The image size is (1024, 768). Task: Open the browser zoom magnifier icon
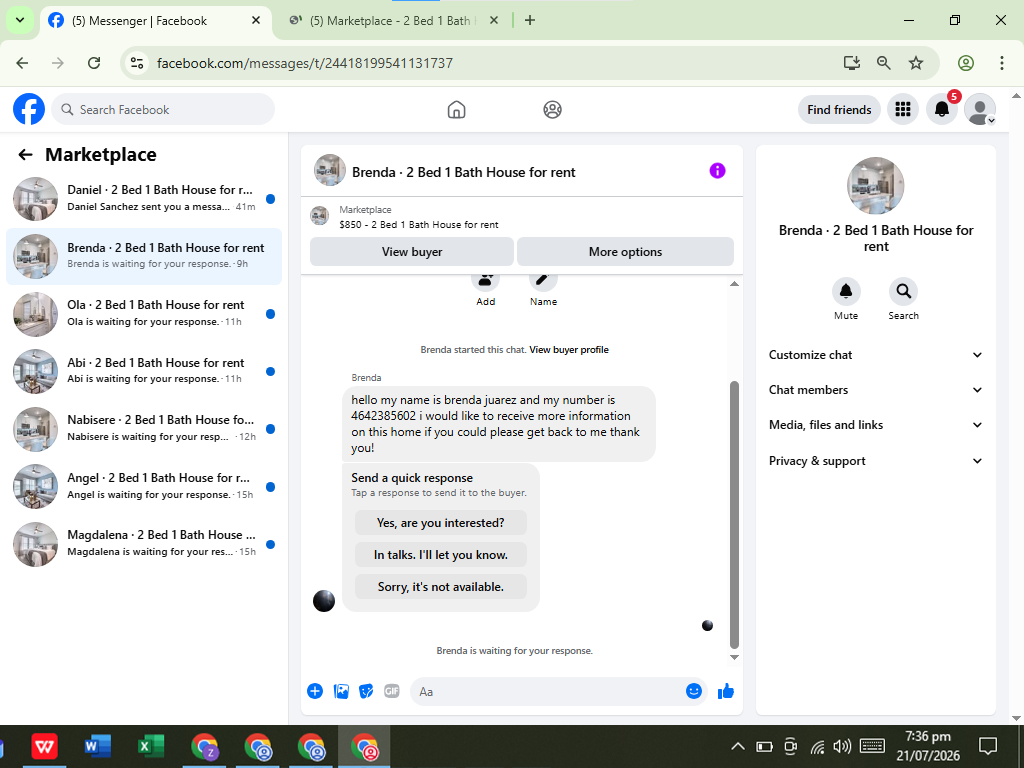(884, 63)
